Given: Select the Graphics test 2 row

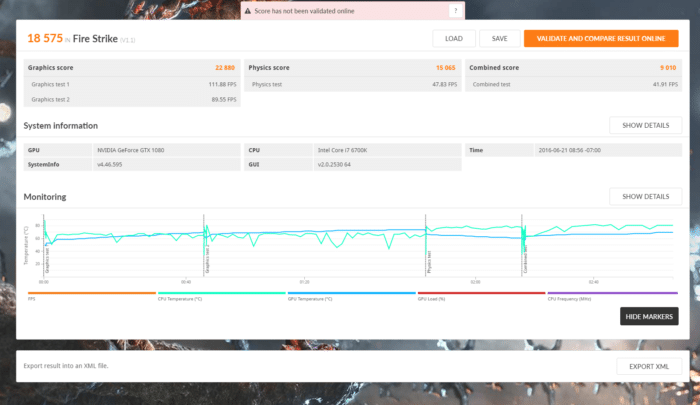Looking at the screenshot, I should tap(132, 99).
